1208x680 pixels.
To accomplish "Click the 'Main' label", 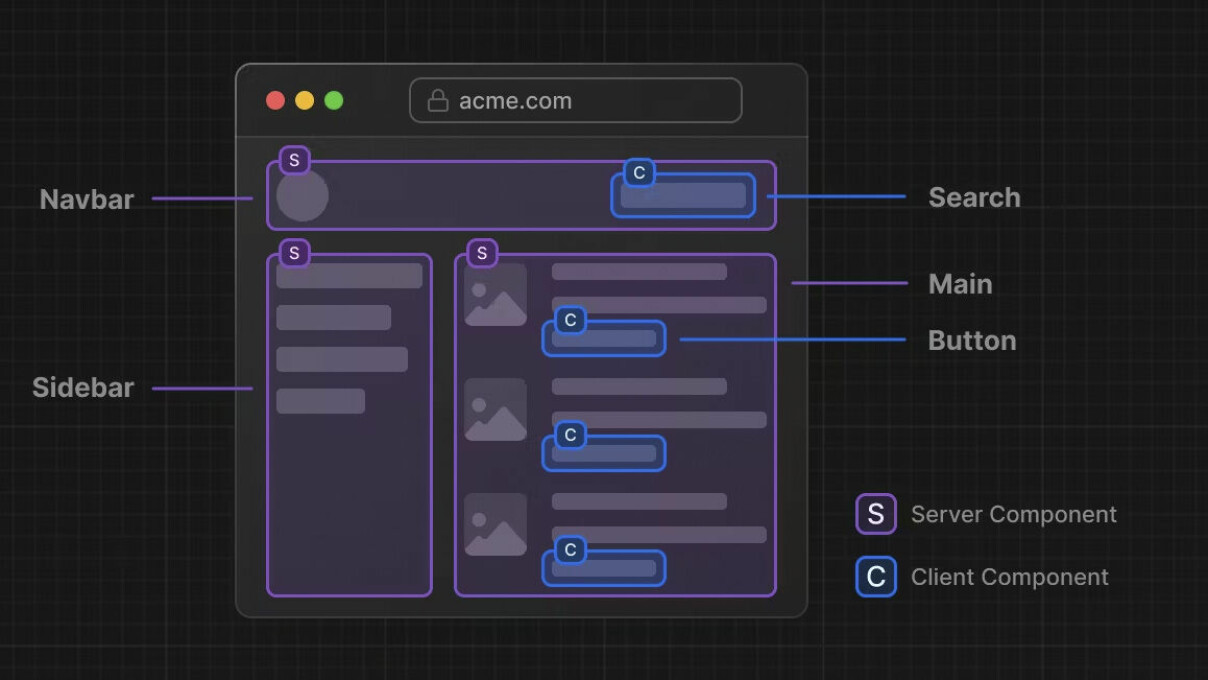I will coord(960,284).
